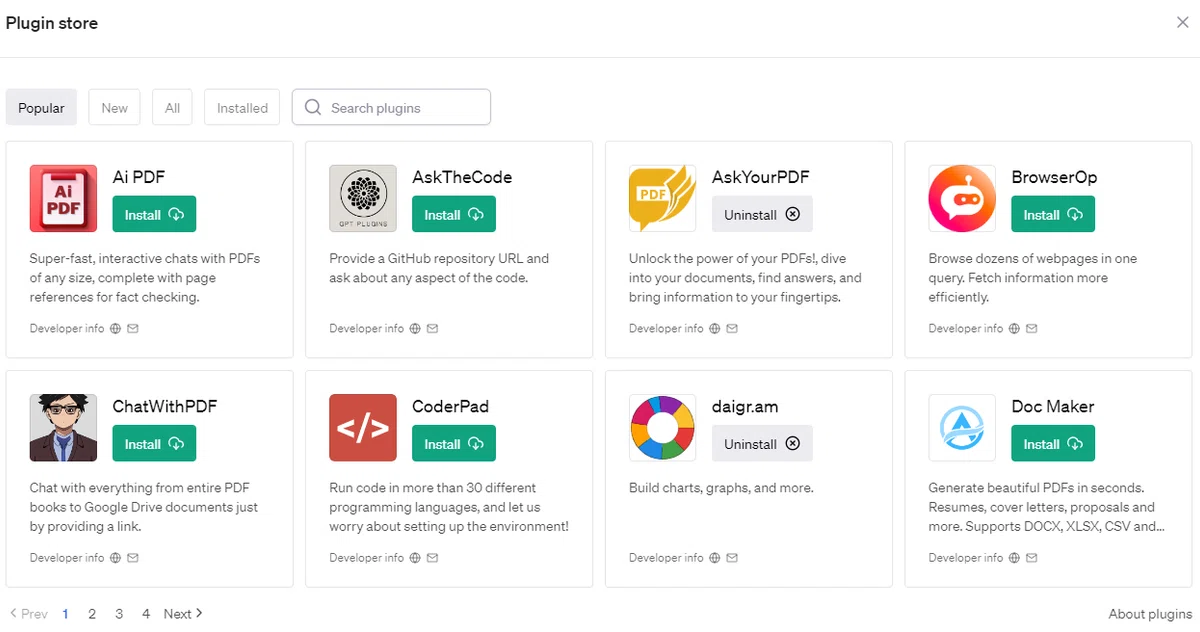Viewport: 1200px width, 632px height.
Task: Open ChatWithPDF developer email icon
Action: pos(133,557)
